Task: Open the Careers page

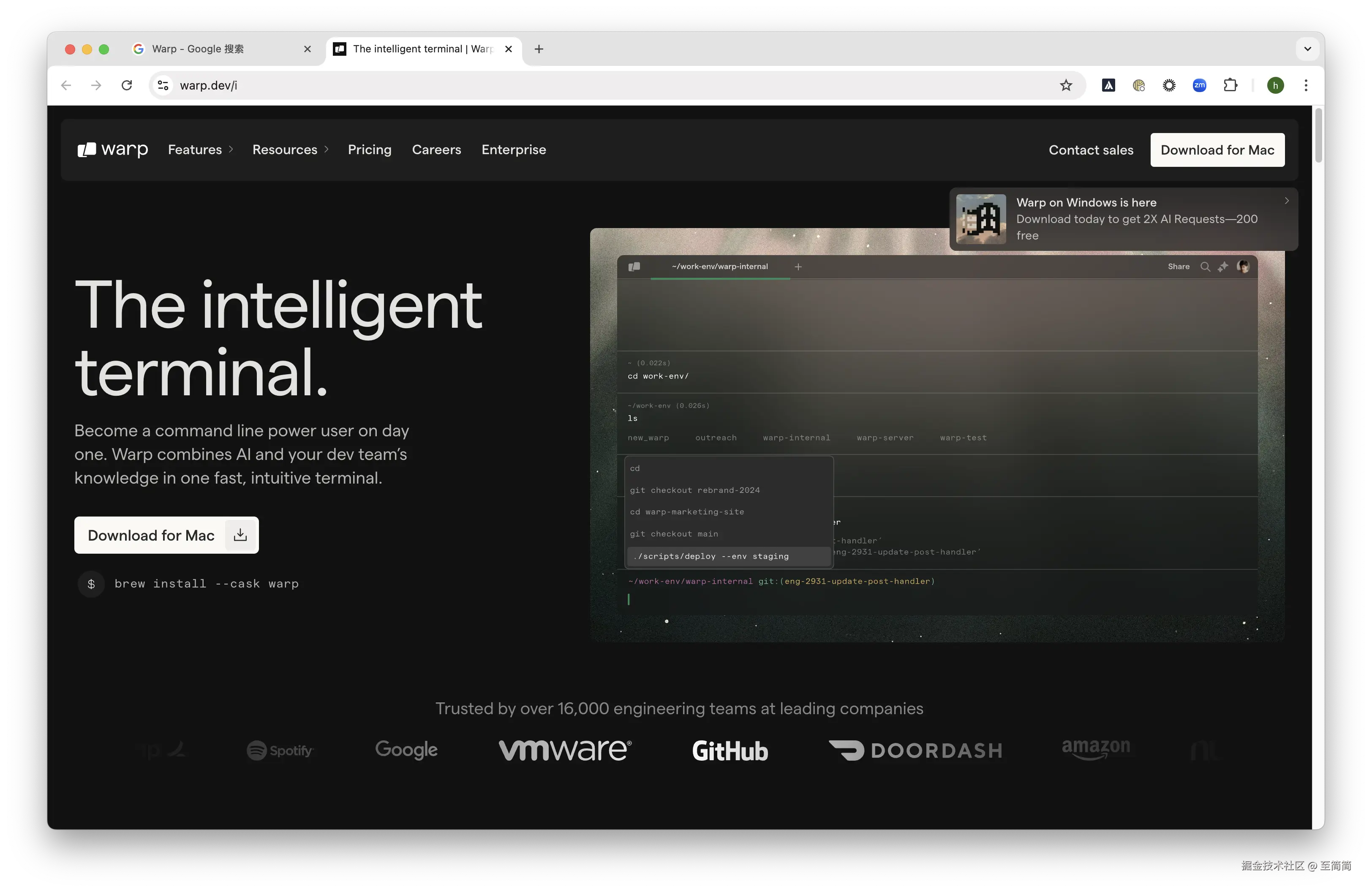Action: [x=436, y=150]
